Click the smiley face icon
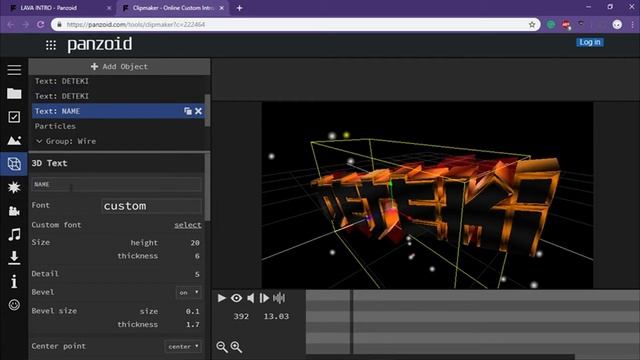This screenshot has height=360, width=640. coord(14,305)
